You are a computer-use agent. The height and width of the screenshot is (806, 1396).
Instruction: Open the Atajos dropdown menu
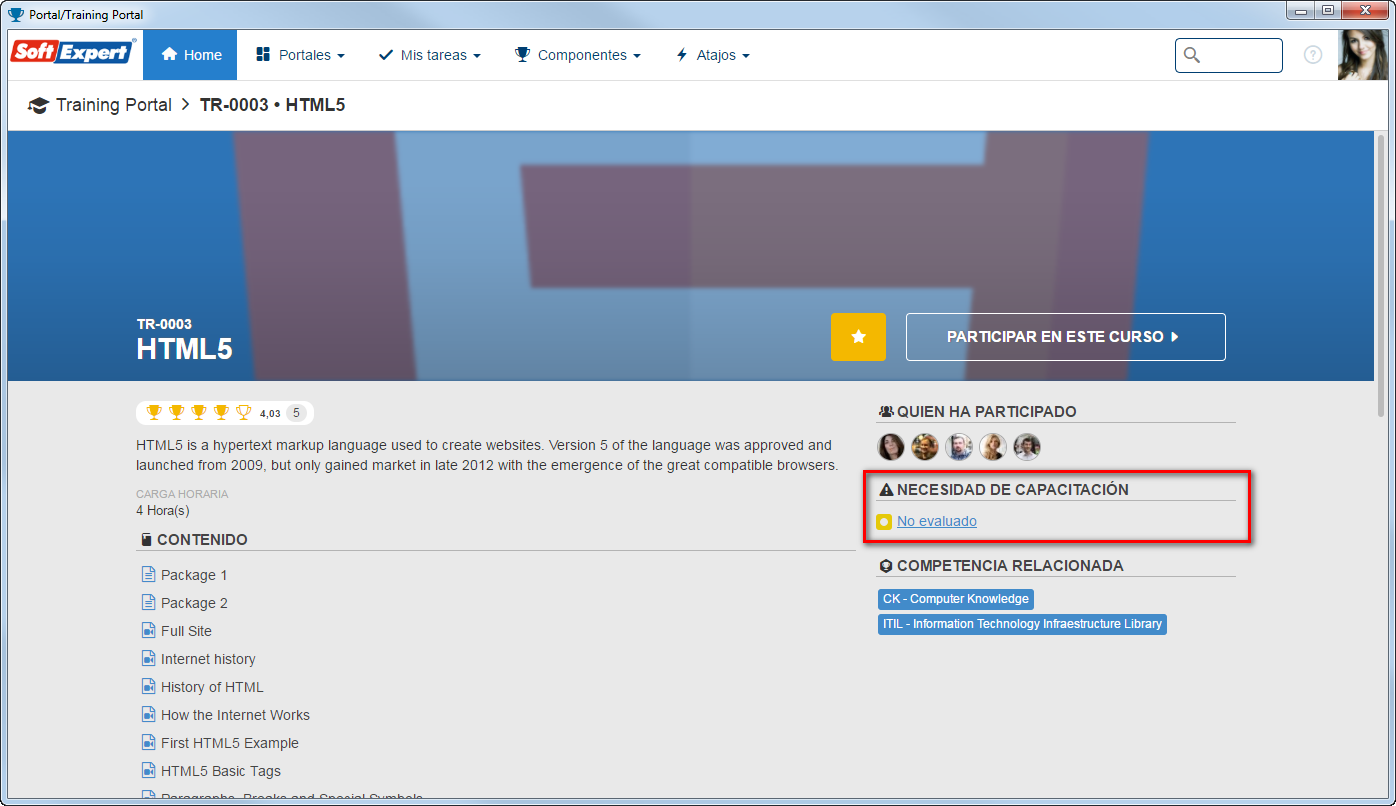point(712,55)
